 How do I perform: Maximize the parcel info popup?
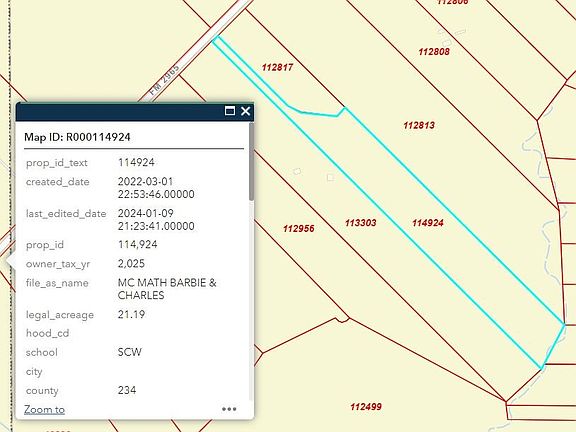230,111
